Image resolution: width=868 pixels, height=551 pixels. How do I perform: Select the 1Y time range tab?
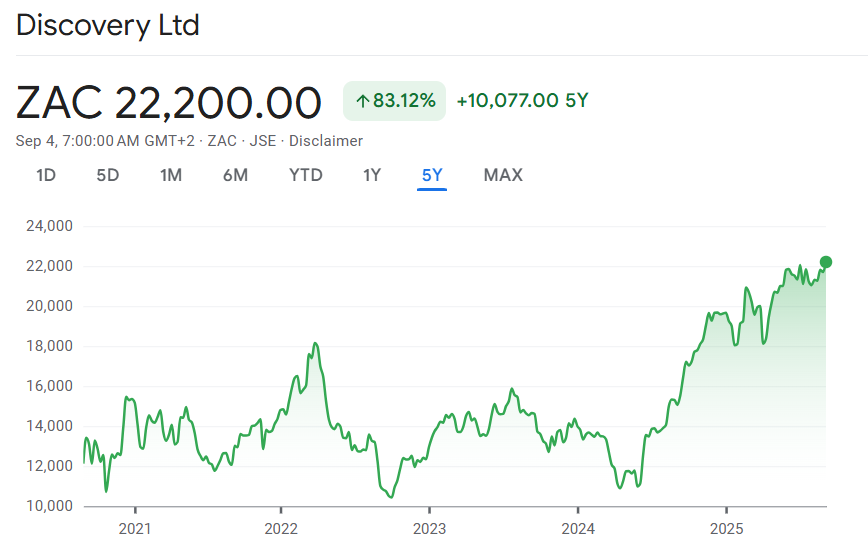pos(372,176)
